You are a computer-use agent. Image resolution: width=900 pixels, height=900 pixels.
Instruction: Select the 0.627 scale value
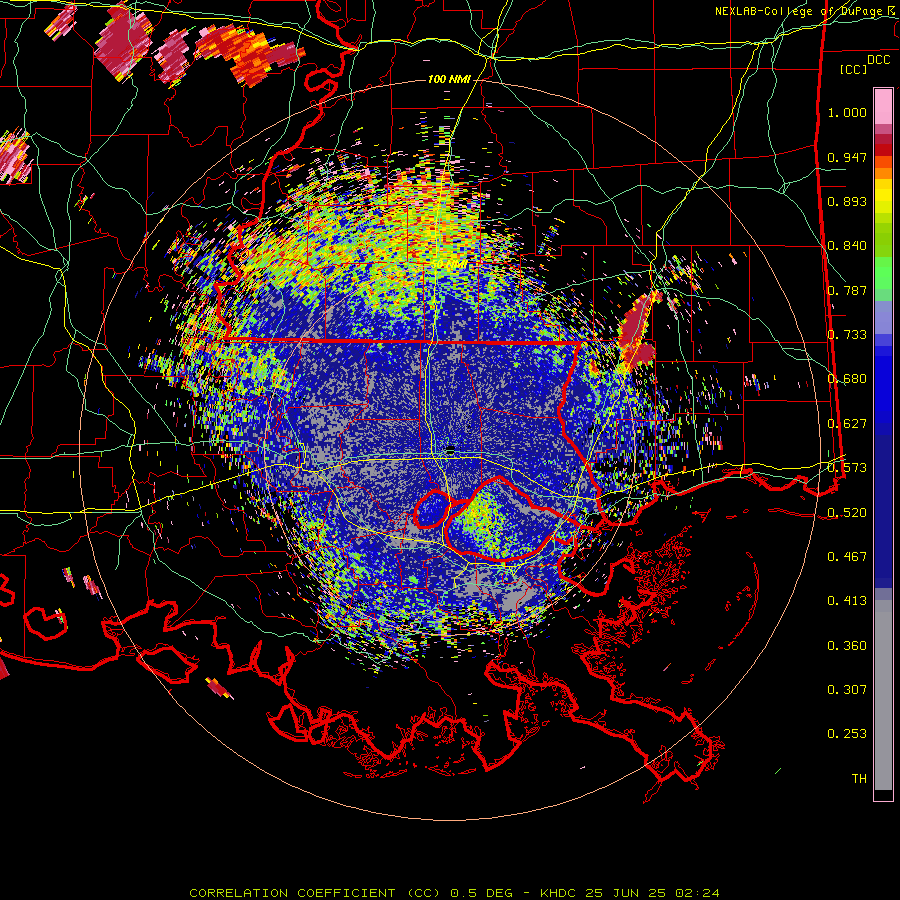847,424
